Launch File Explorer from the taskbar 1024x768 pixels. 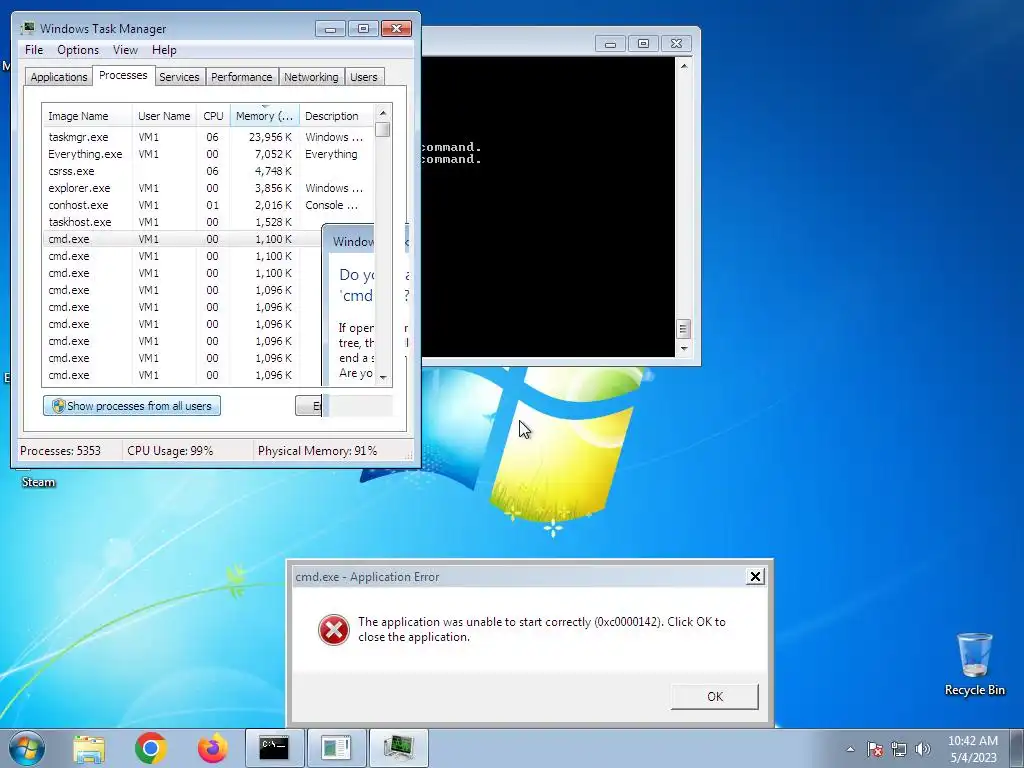coord(89,748)
